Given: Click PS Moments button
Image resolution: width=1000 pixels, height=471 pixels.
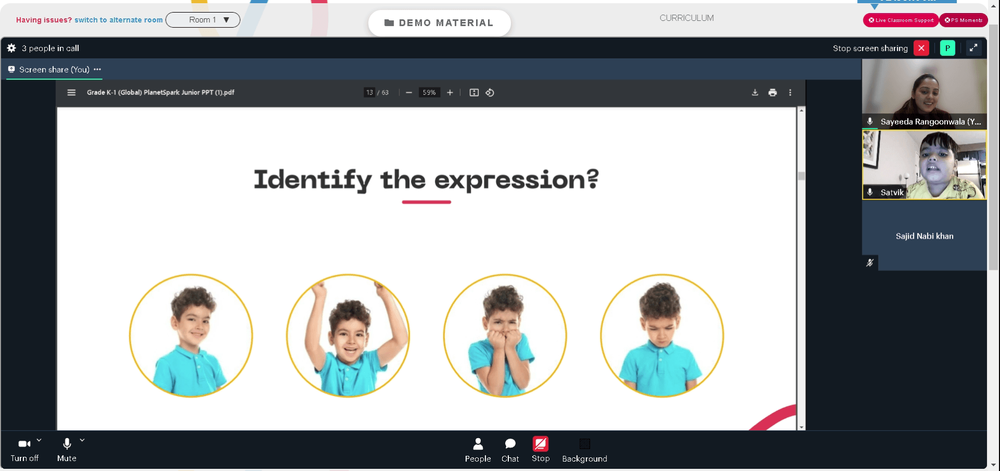Looking at the screenshot, I should pos(963,20).
